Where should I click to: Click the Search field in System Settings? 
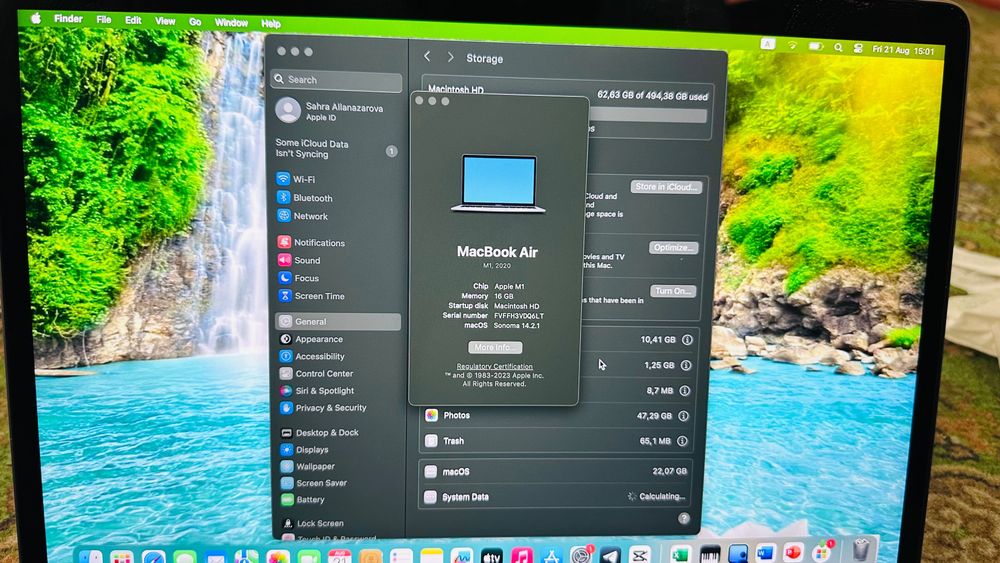pos(337,80)
